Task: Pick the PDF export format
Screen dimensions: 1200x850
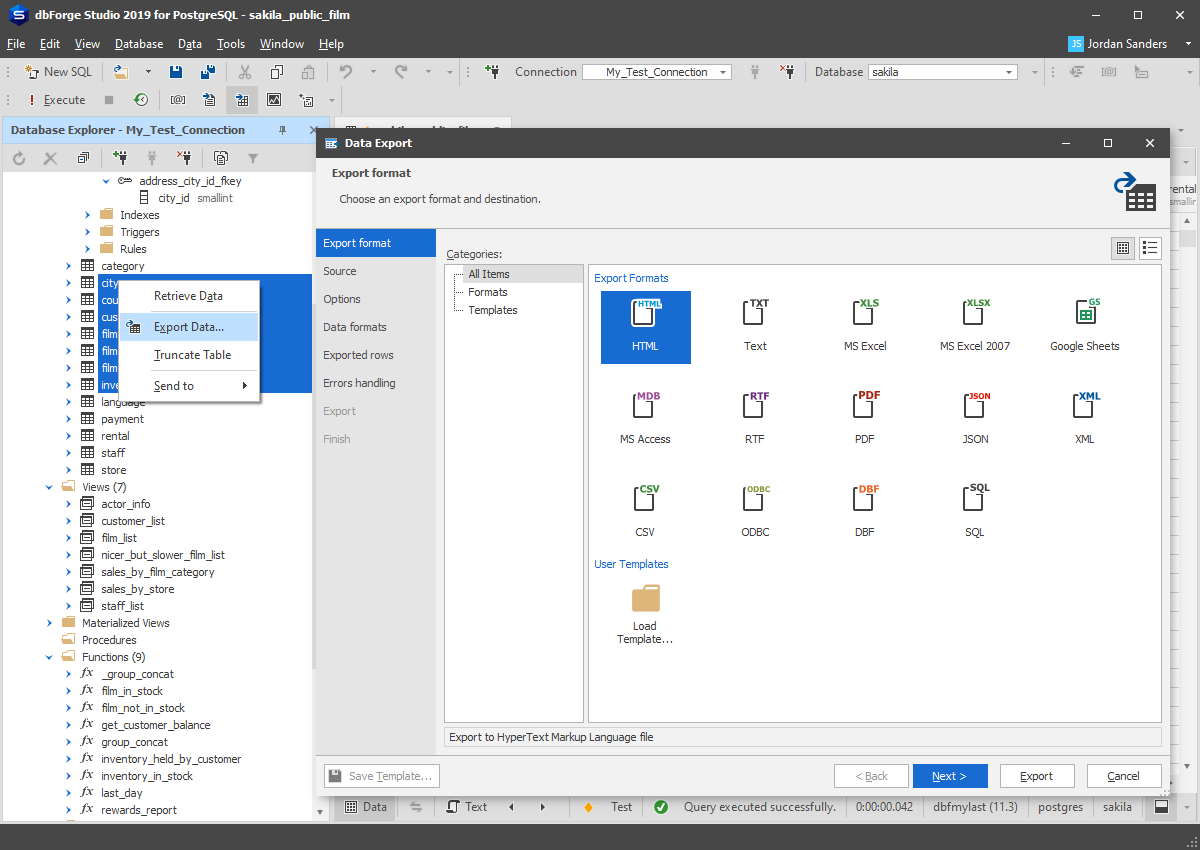Action: (865, 420)
